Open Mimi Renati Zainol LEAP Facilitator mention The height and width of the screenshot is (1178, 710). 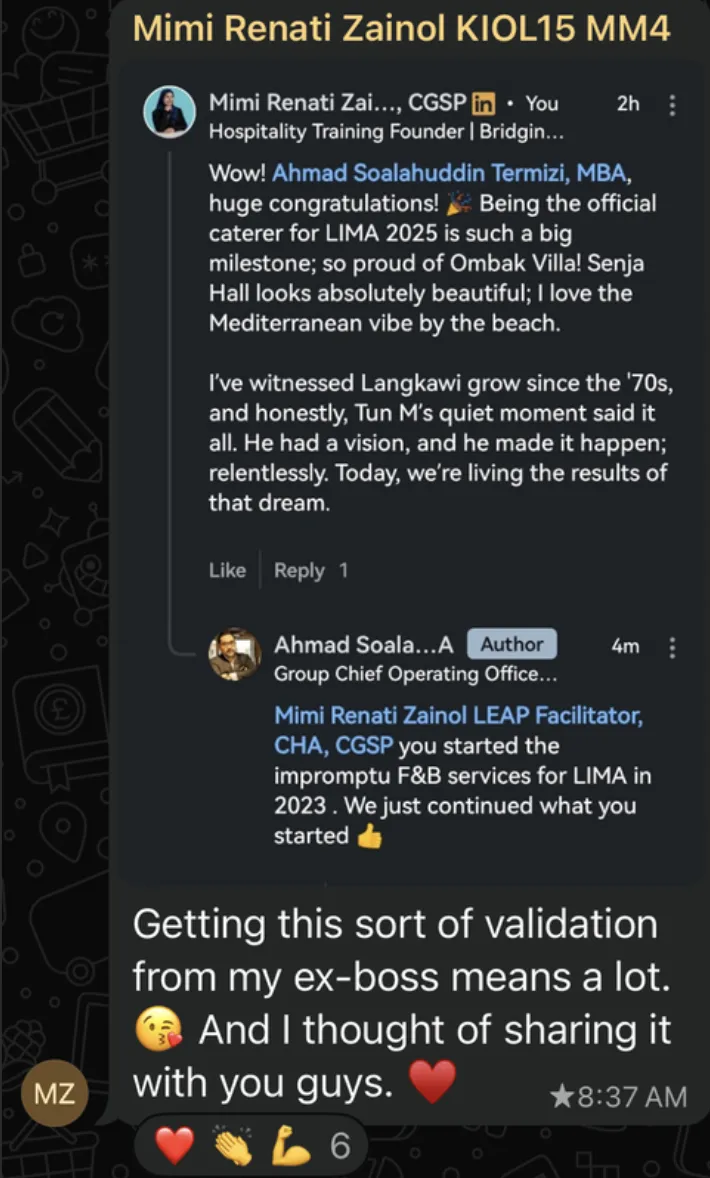pos(458,716)
